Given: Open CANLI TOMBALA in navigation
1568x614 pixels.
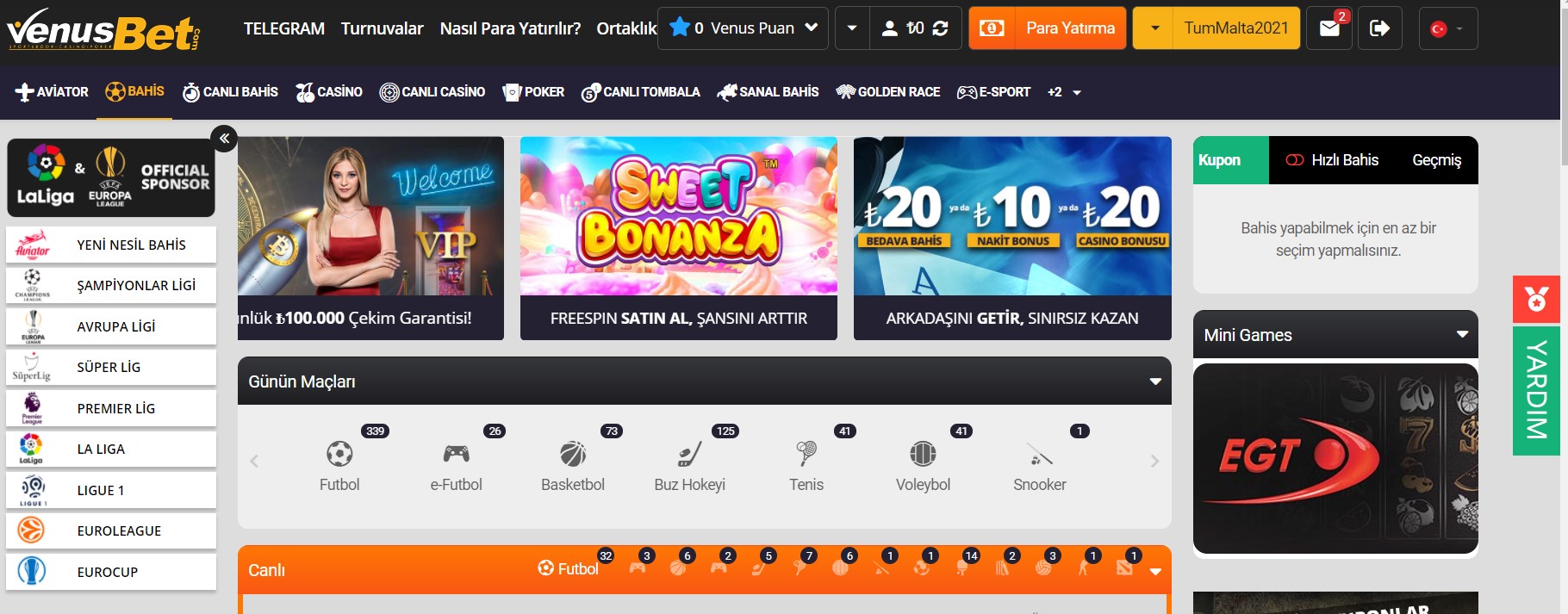Looking at the screenshot, I should point(641,92).
